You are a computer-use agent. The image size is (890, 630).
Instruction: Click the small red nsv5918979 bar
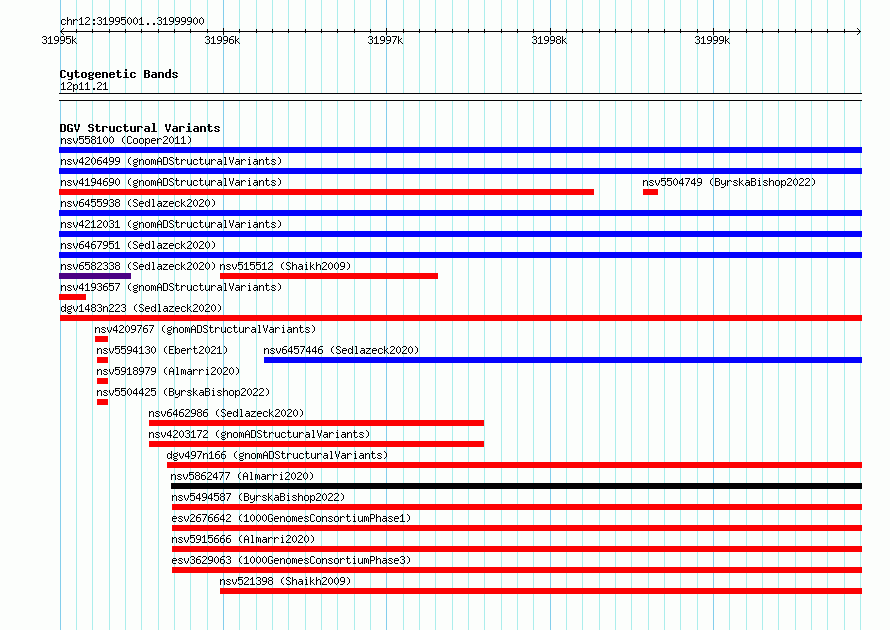coord(102,381)
